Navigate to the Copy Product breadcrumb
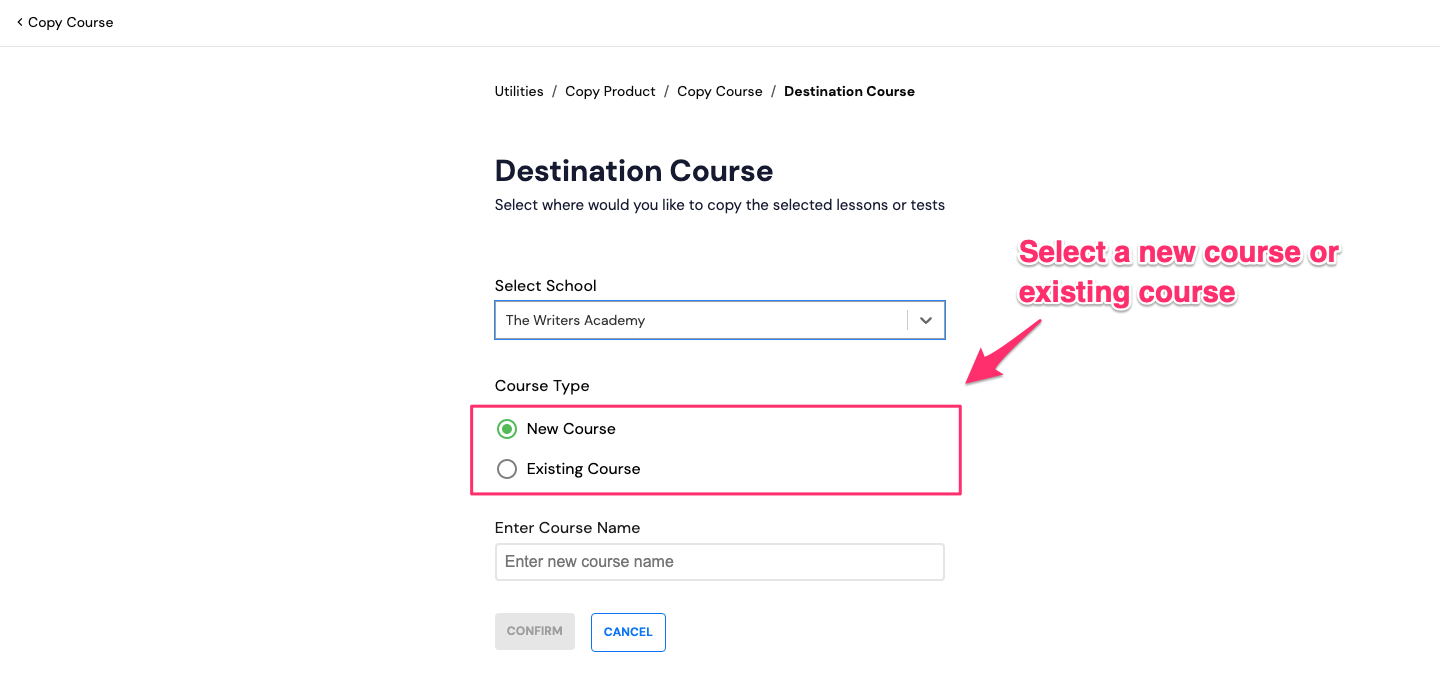Viewport: 1440px width, 683px height. click(610, 91)
